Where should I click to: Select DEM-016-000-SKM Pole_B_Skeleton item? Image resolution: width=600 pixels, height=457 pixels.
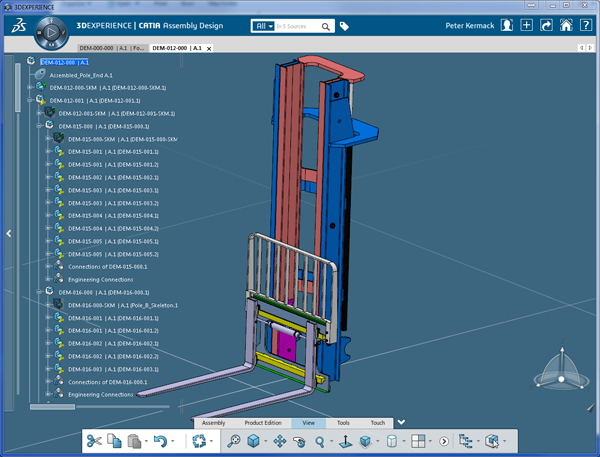(x=122, y=305)
